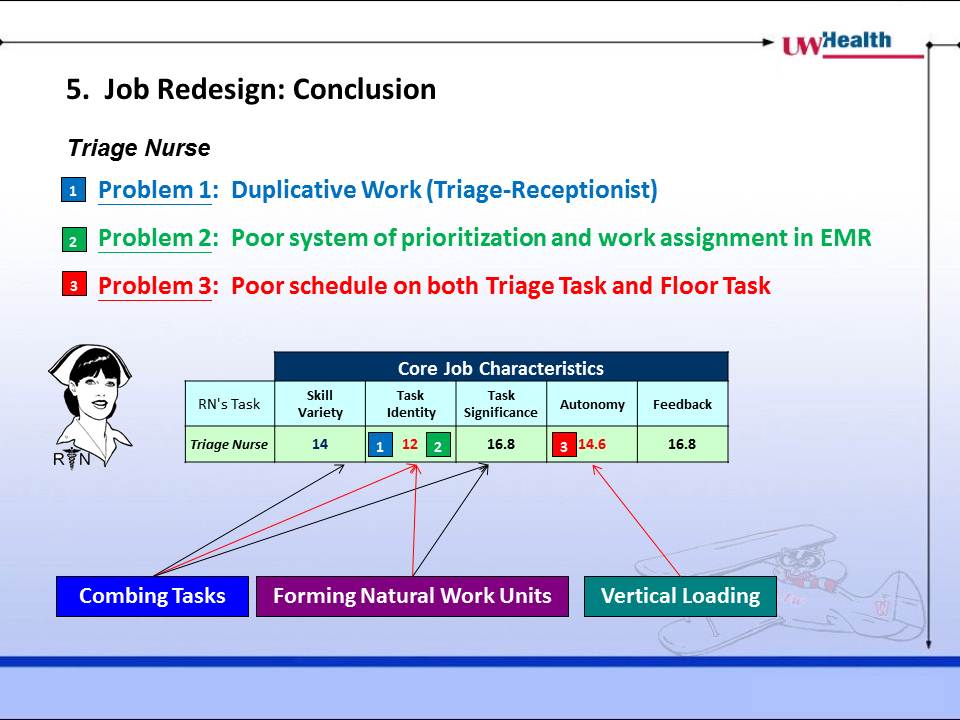Click the Combing Tasks box
The width and height of the screenshot is (960, 720).
152,596
